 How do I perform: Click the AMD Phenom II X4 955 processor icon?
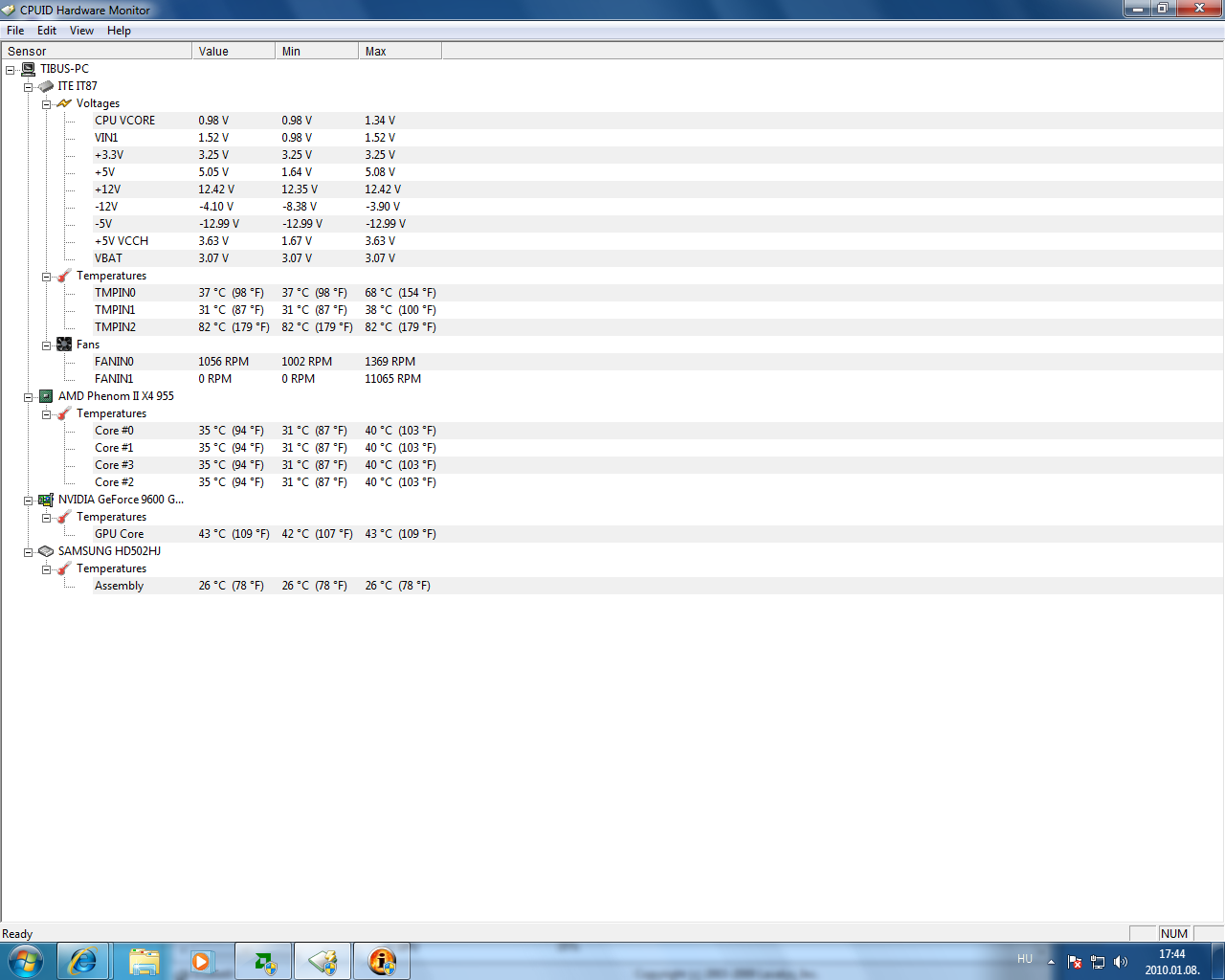point(46,396)
